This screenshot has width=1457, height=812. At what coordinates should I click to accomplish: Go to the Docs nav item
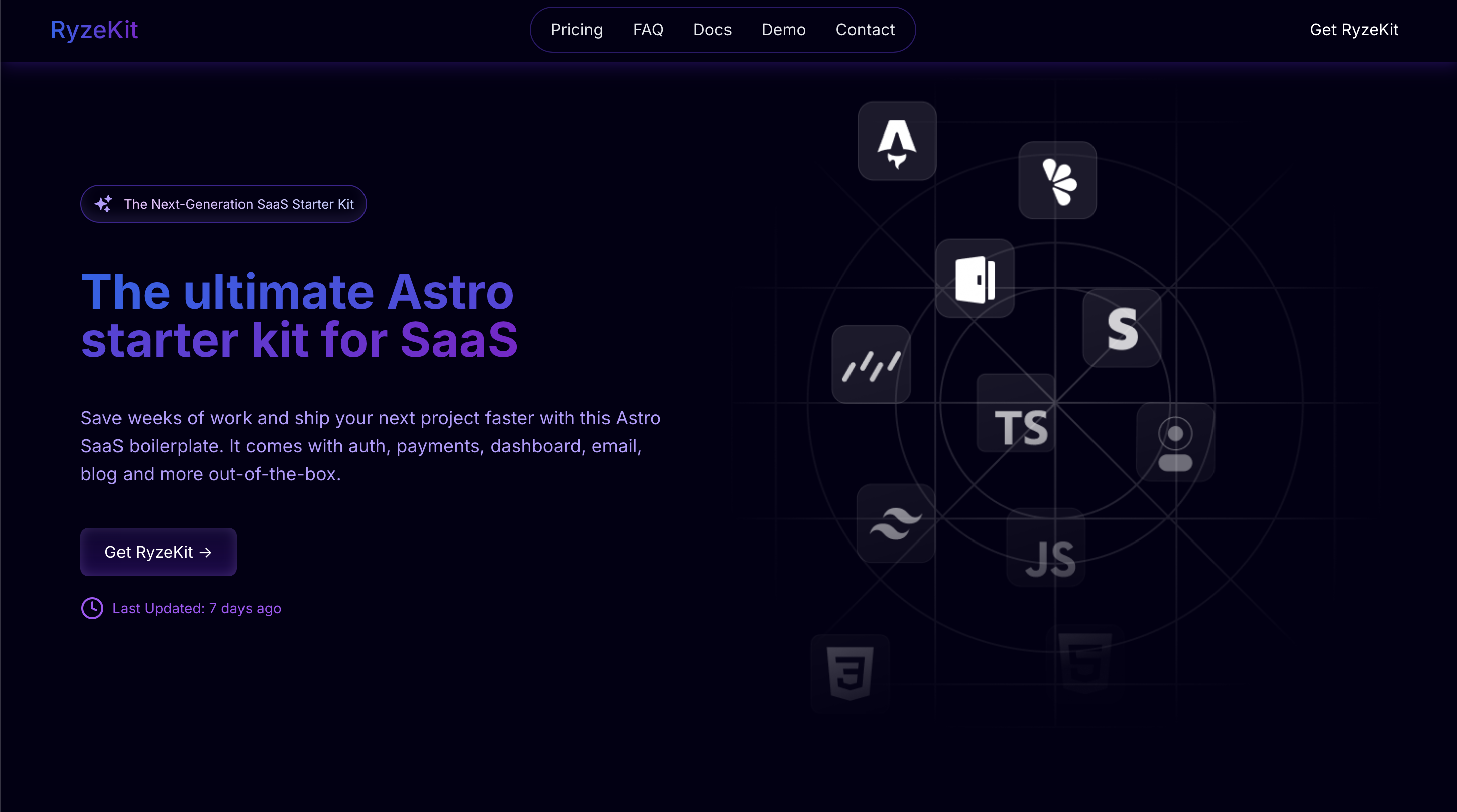click(x=712, y=30)
